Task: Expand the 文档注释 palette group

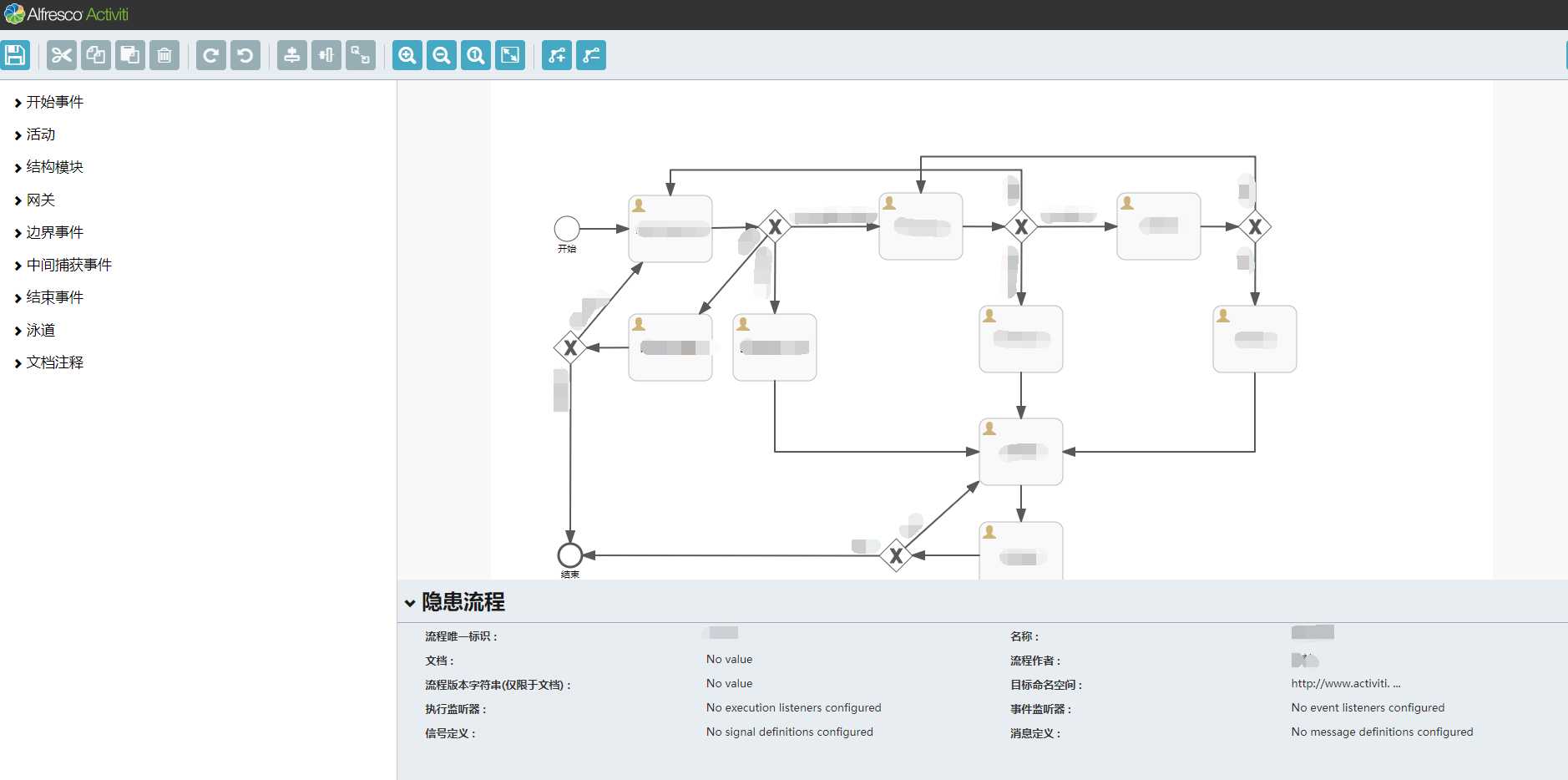Action: (49, 362)
